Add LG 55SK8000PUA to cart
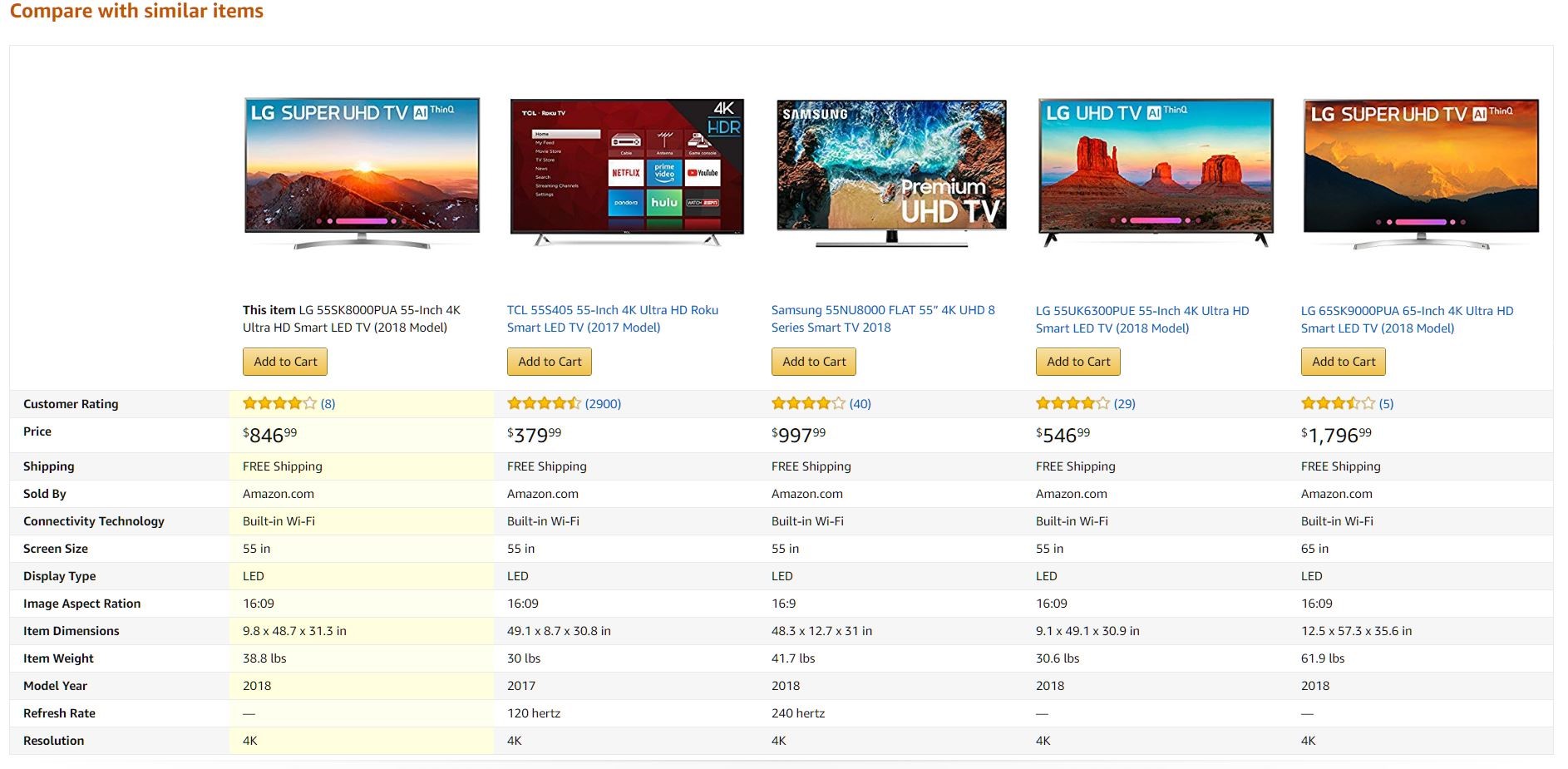 (x=285, y=362)
